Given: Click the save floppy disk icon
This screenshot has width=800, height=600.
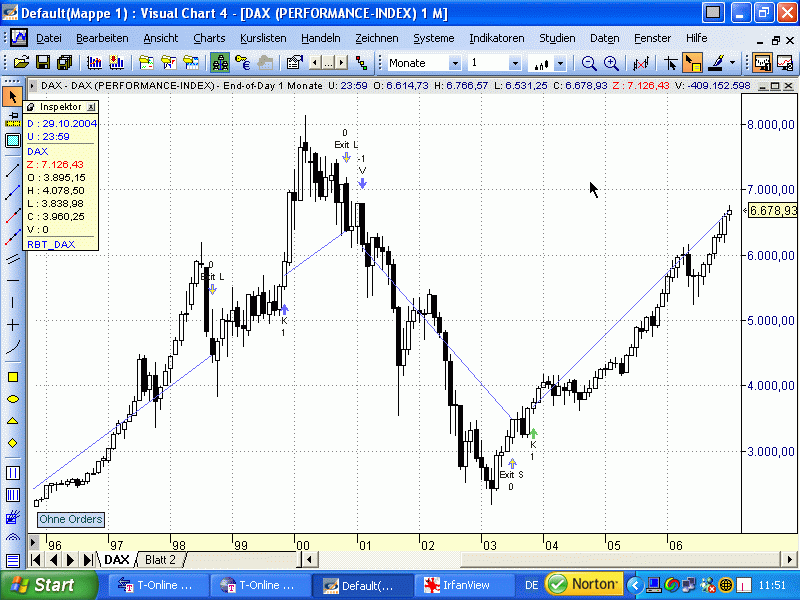Looking at the screenshot, I should pyautogui.click(x=43, y=63).
